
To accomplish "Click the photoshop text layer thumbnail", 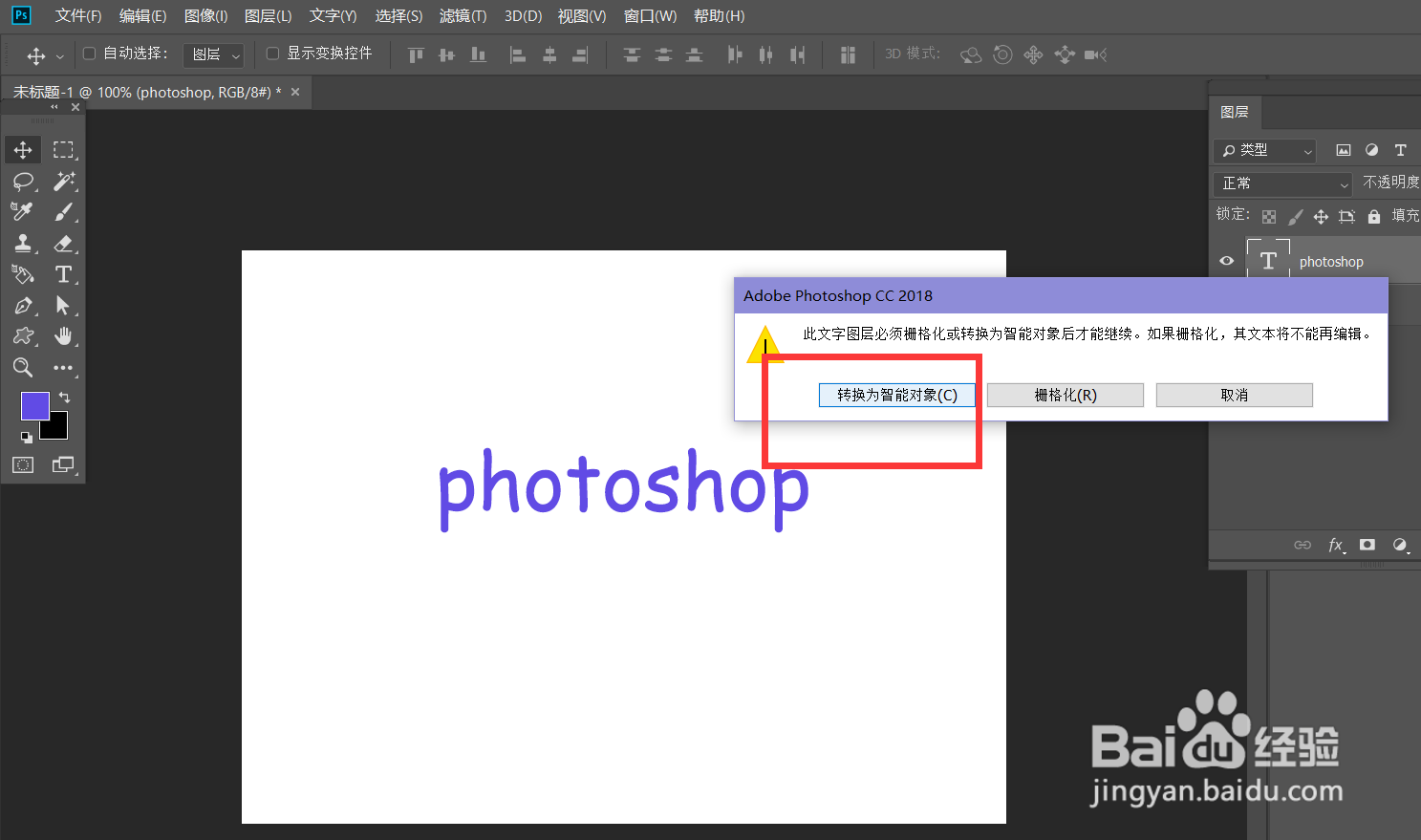I will click(x=1268, y=259).
